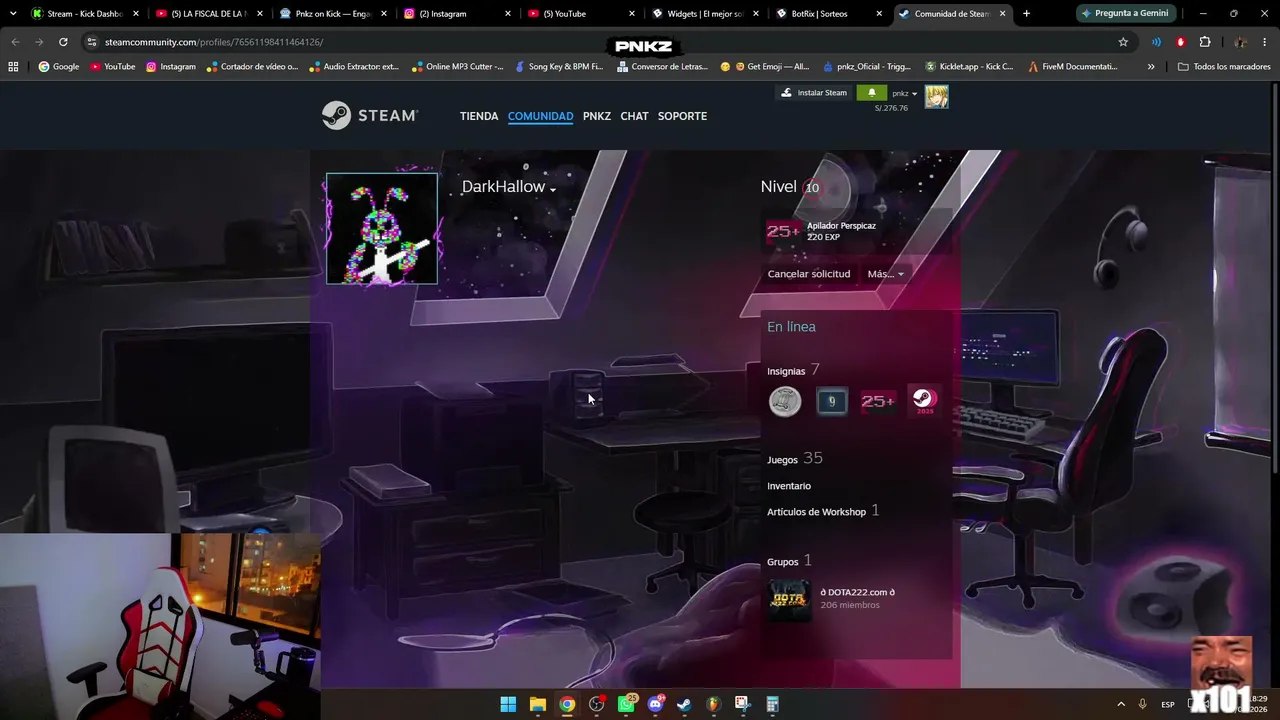
Task: Open the Song Key & BPM Finder bookmark
Action: point(559,67)
